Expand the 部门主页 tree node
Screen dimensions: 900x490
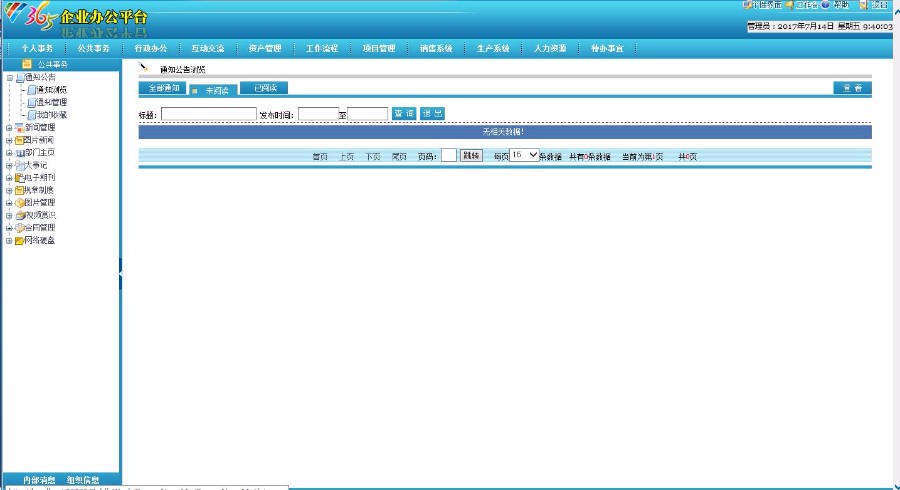[9, 153]
